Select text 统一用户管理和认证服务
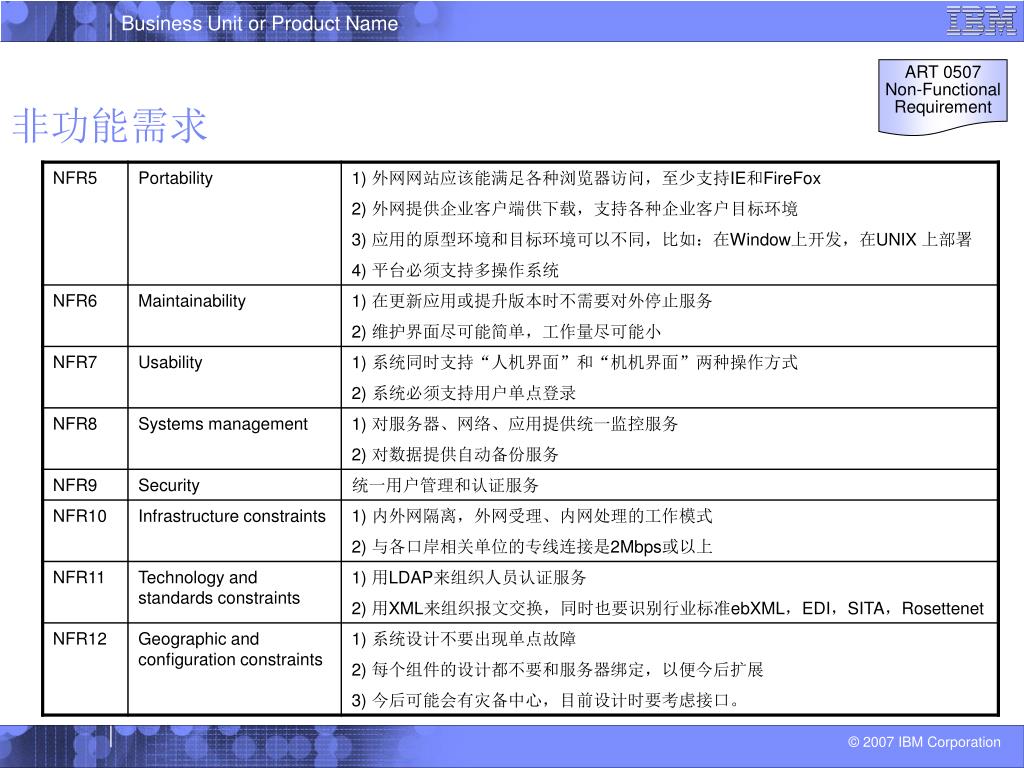 [445, 485]
